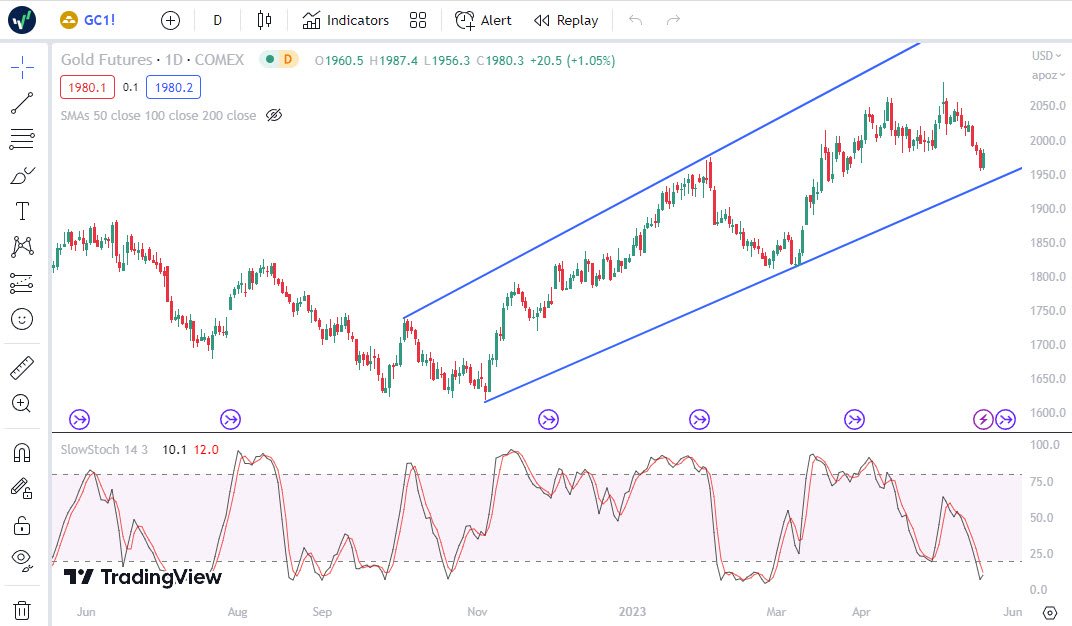Toggle hide all drawings eye icon
1072x626 pixels.
22,558
